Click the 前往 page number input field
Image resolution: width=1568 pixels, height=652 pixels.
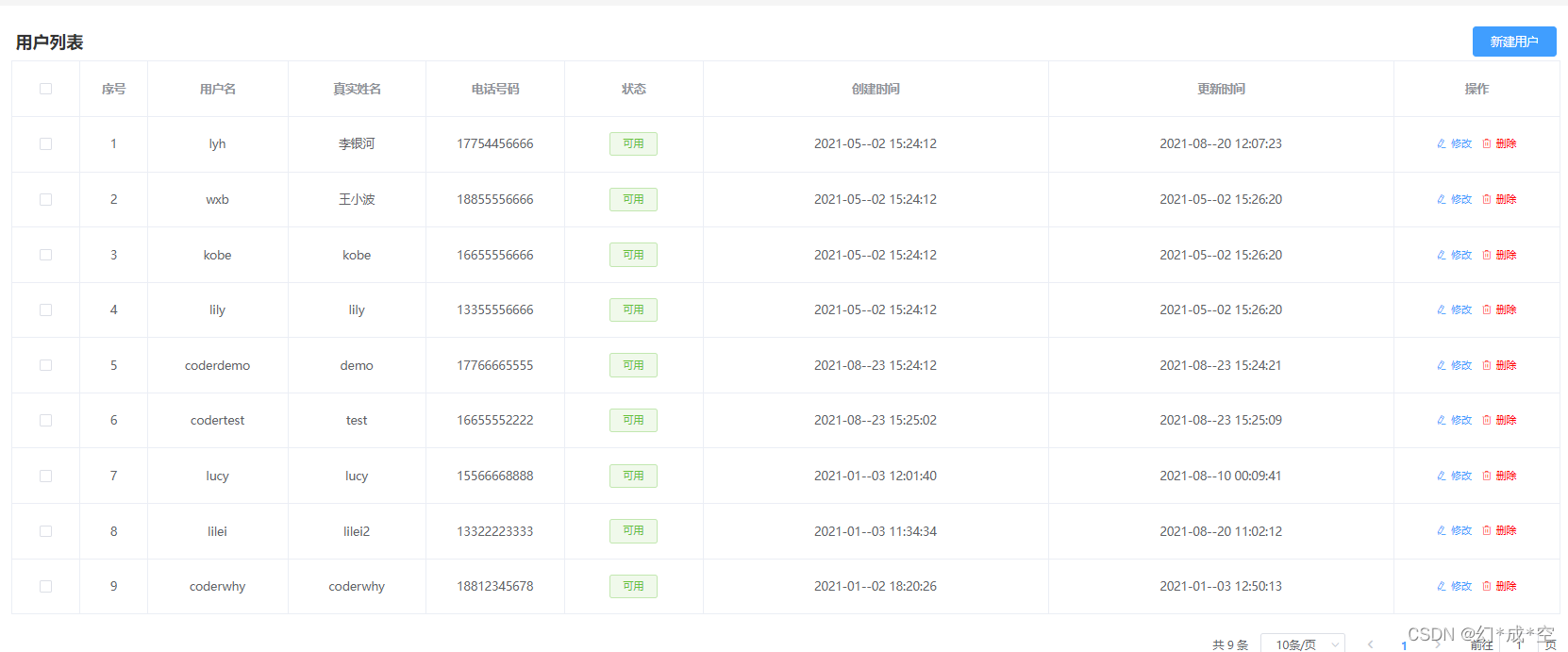coord(1519,644)
